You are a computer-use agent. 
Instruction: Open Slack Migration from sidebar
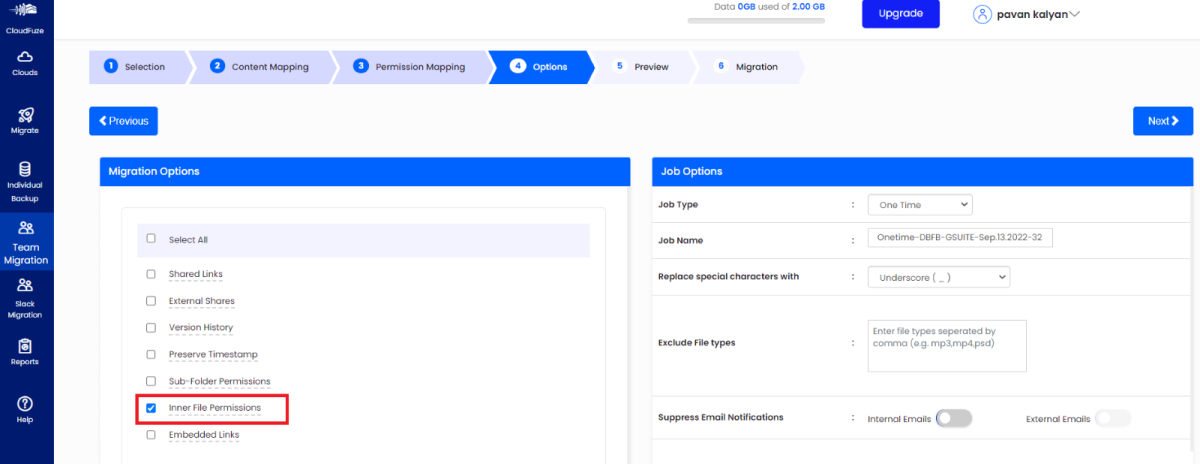26,286
